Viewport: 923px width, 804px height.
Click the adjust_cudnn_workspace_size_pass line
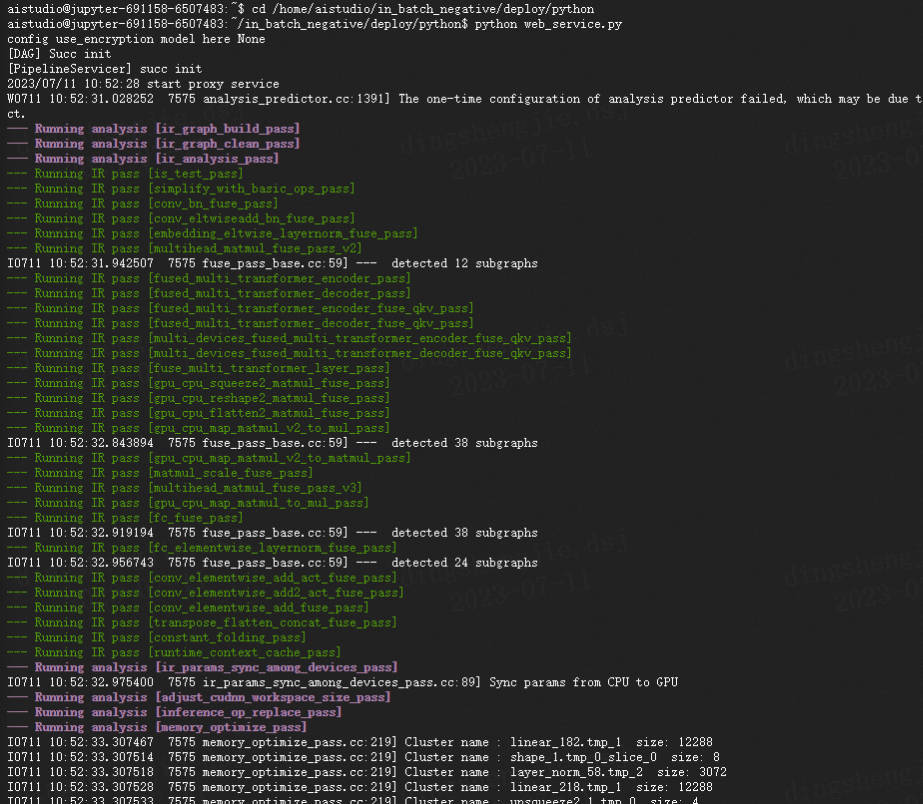click(198, 698)
